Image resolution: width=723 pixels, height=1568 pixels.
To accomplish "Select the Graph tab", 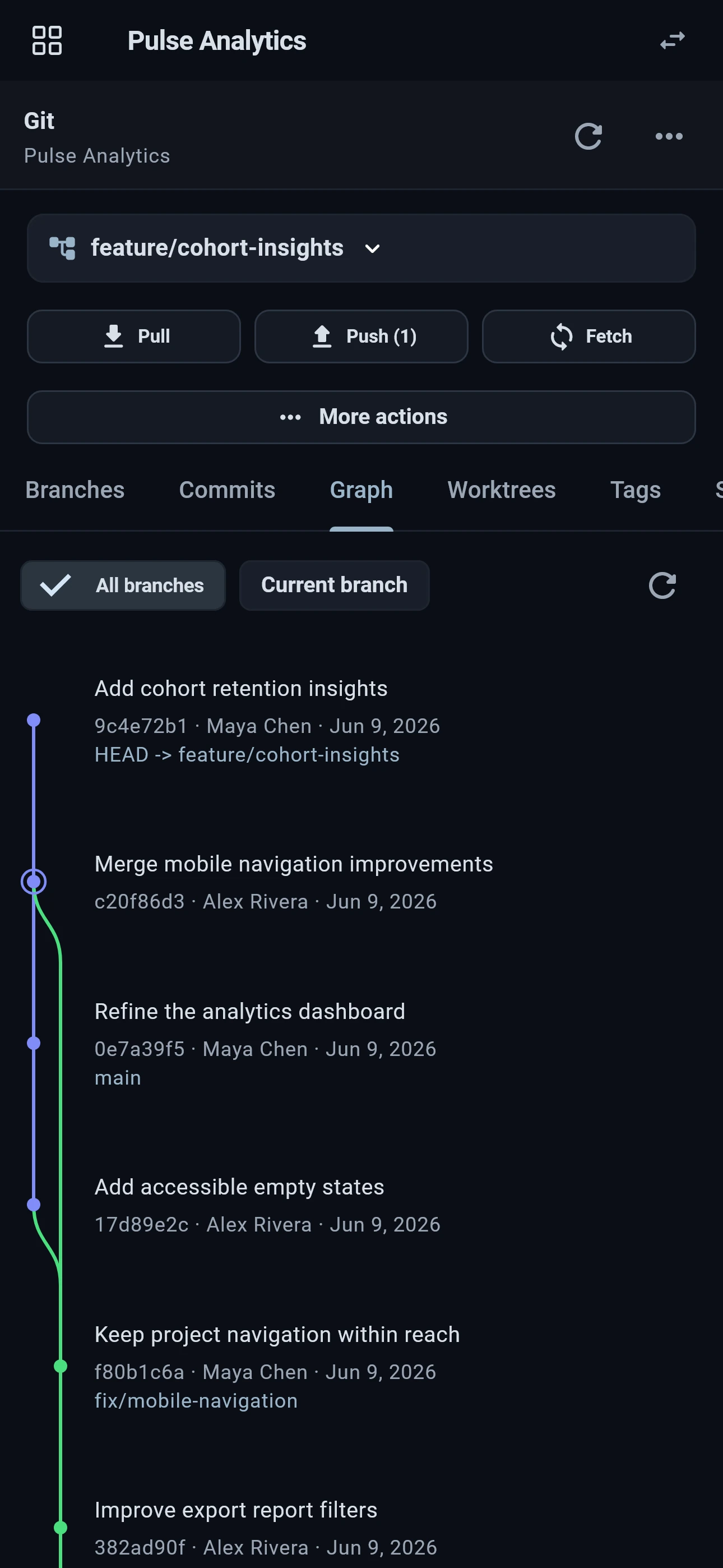I will 361,490.
